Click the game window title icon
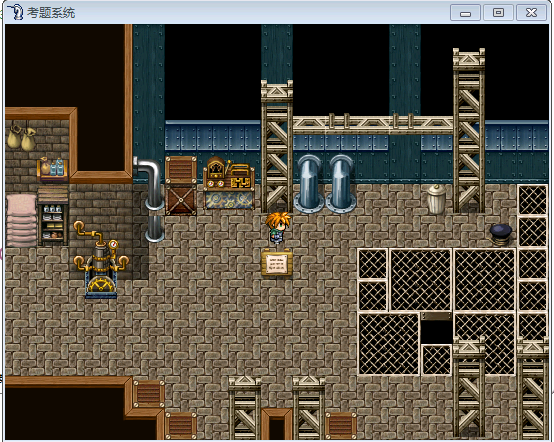Screen dimensions: 554x442 coord(15,12)
